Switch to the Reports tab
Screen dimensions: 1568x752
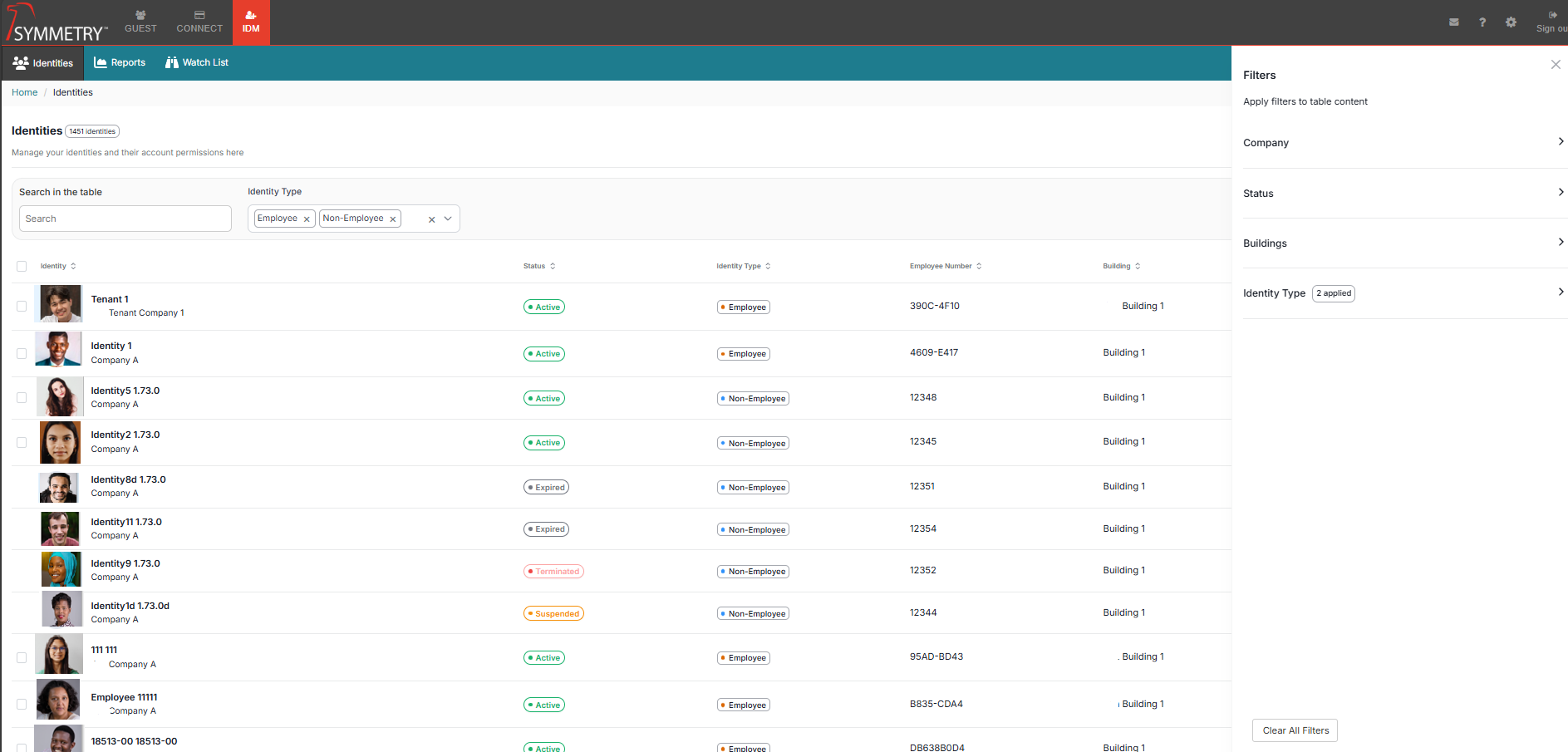coord(120,63)
